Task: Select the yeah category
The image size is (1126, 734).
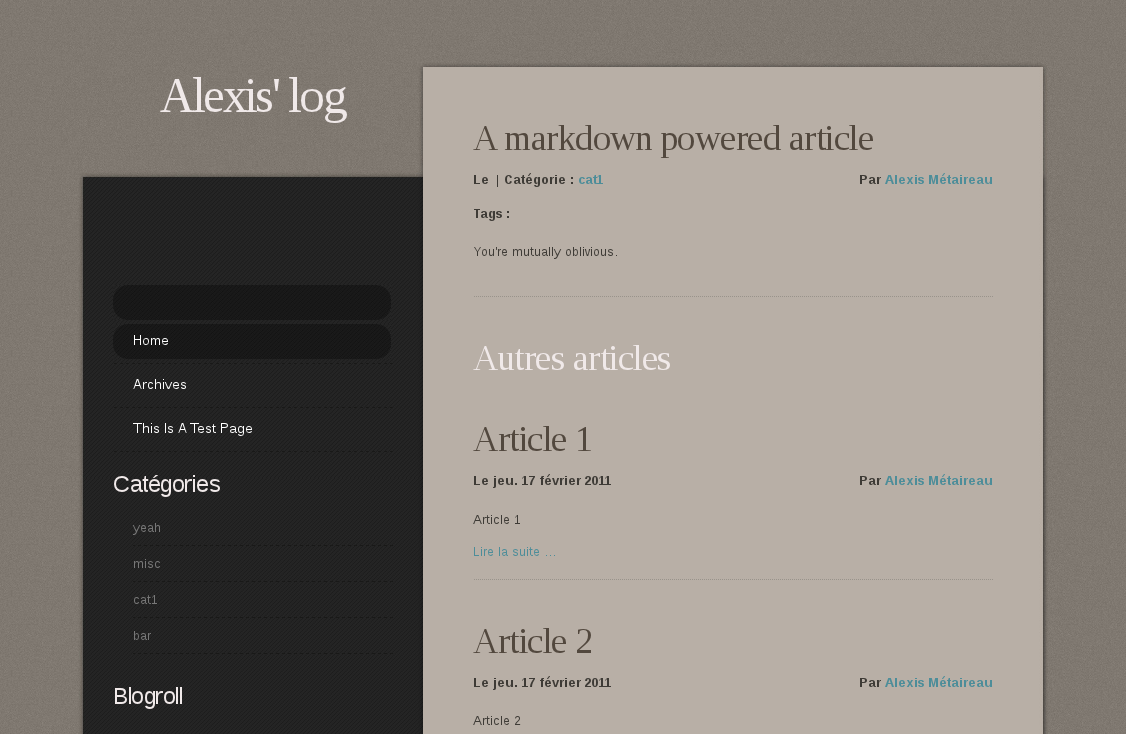Action: [x=146, y=528]
